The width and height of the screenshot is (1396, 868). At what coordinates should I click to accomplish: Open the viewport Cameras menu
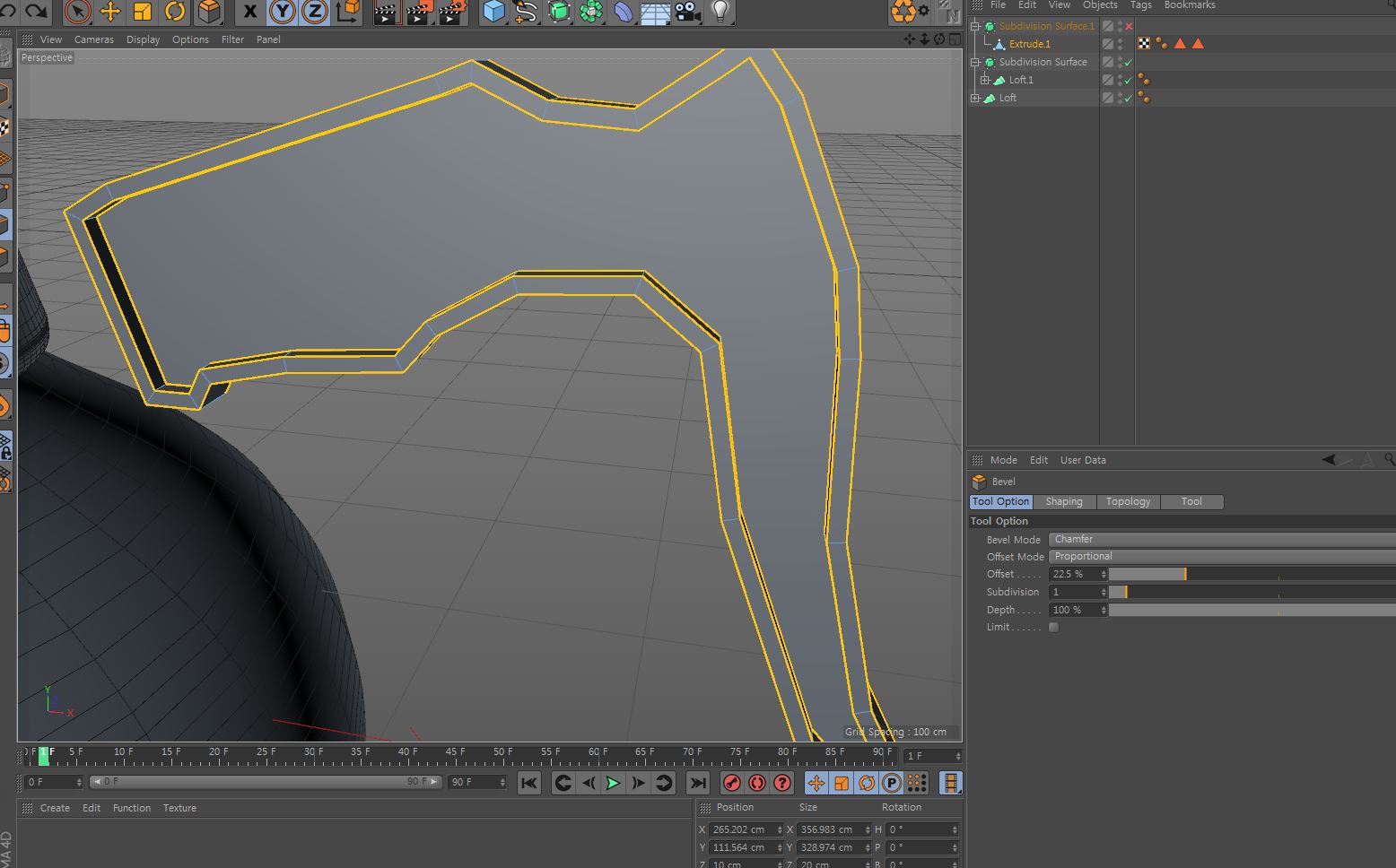94,39
